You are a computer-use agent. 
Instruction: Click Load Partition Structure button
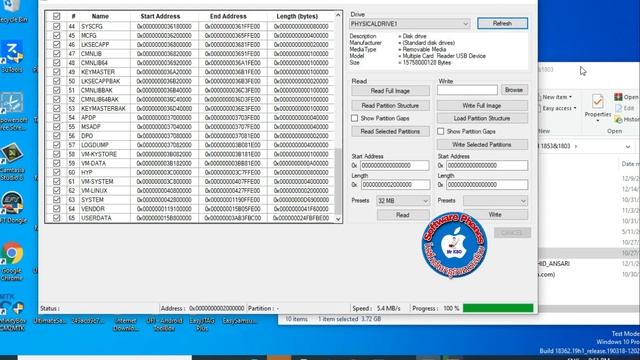point(482,118)
